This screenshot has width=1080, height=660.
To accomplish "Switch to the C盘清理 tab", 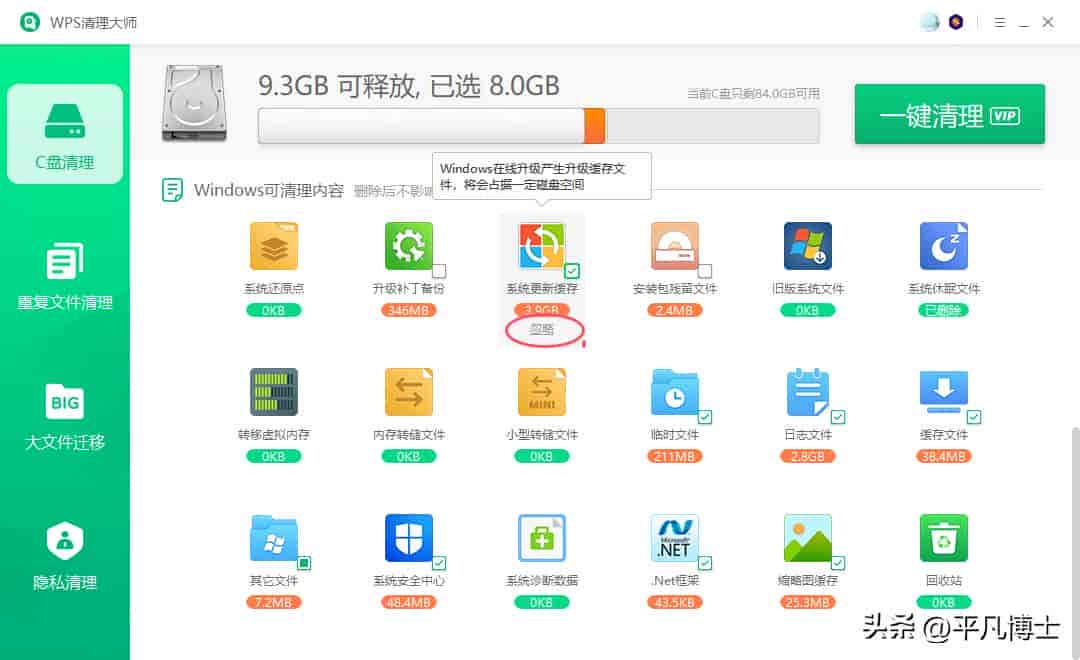I will (65, 134).
